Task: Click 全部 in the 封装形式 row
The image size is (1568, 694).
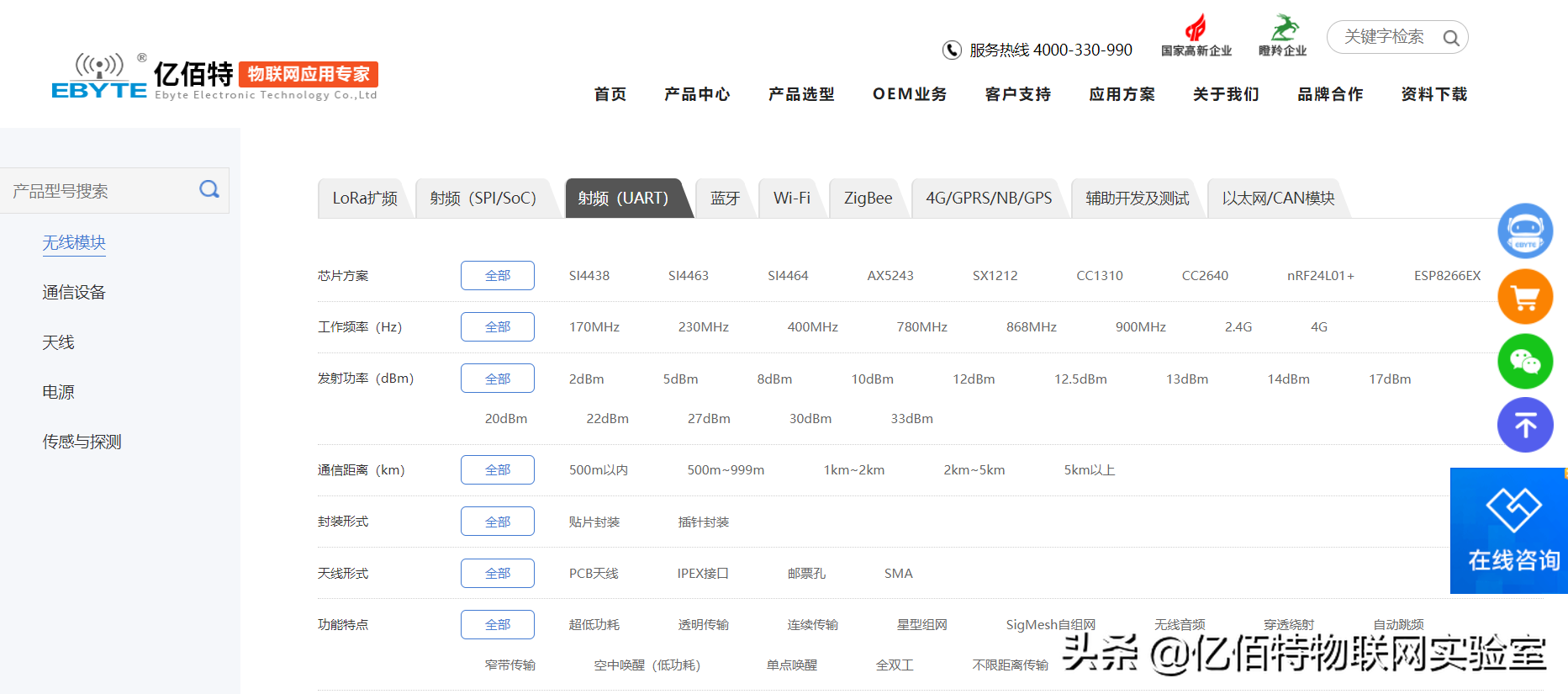Action: click(498, 522)
